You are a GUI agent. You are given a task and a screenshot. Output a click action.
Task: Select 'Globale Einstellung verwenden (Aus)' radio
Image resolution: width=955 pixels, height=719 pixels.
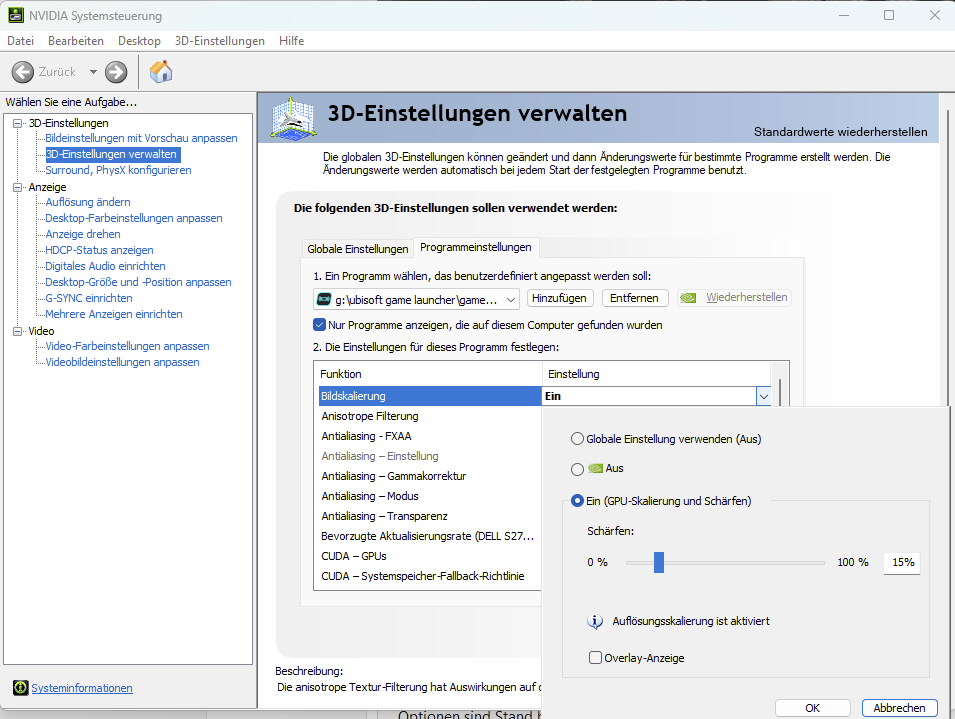[577, 439]
